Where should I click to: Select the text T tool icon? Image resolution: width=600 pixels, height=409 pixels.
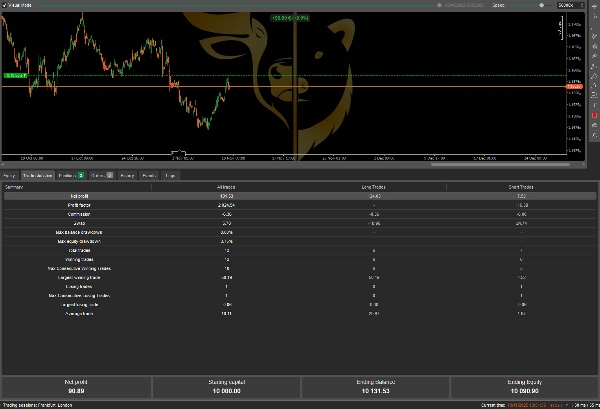[x=594, y=105]
